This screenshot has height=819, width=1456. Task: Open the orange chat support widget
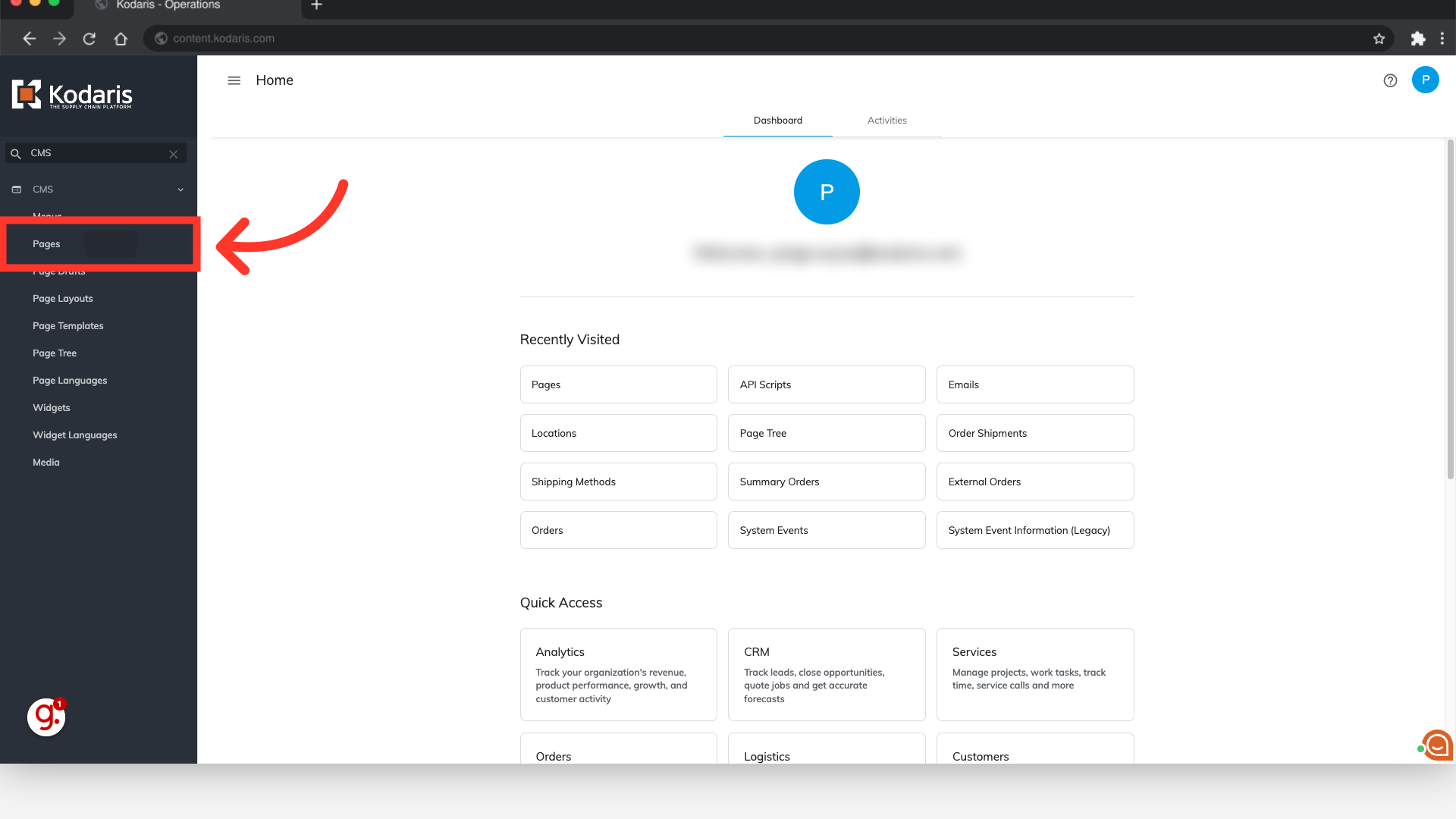pyautogui.click(x=1437, y=745)
